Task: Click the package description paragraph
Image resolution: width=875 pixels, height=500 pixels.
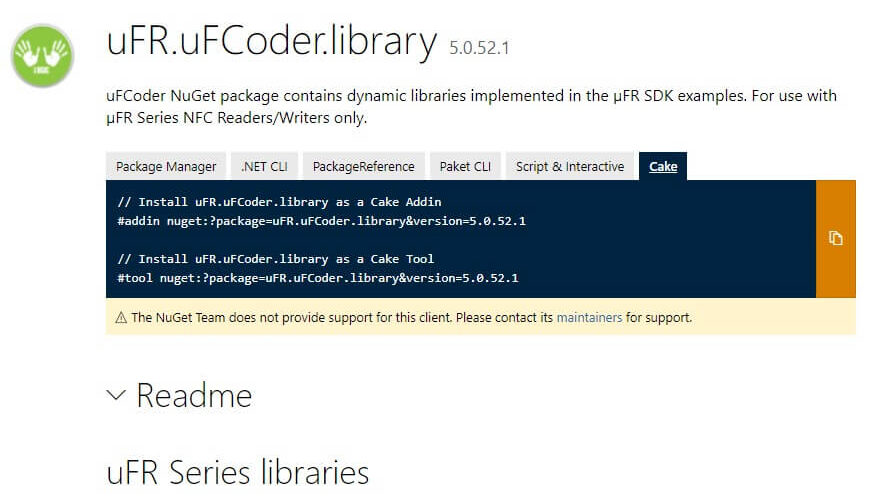Action: (x=472, y=107)
